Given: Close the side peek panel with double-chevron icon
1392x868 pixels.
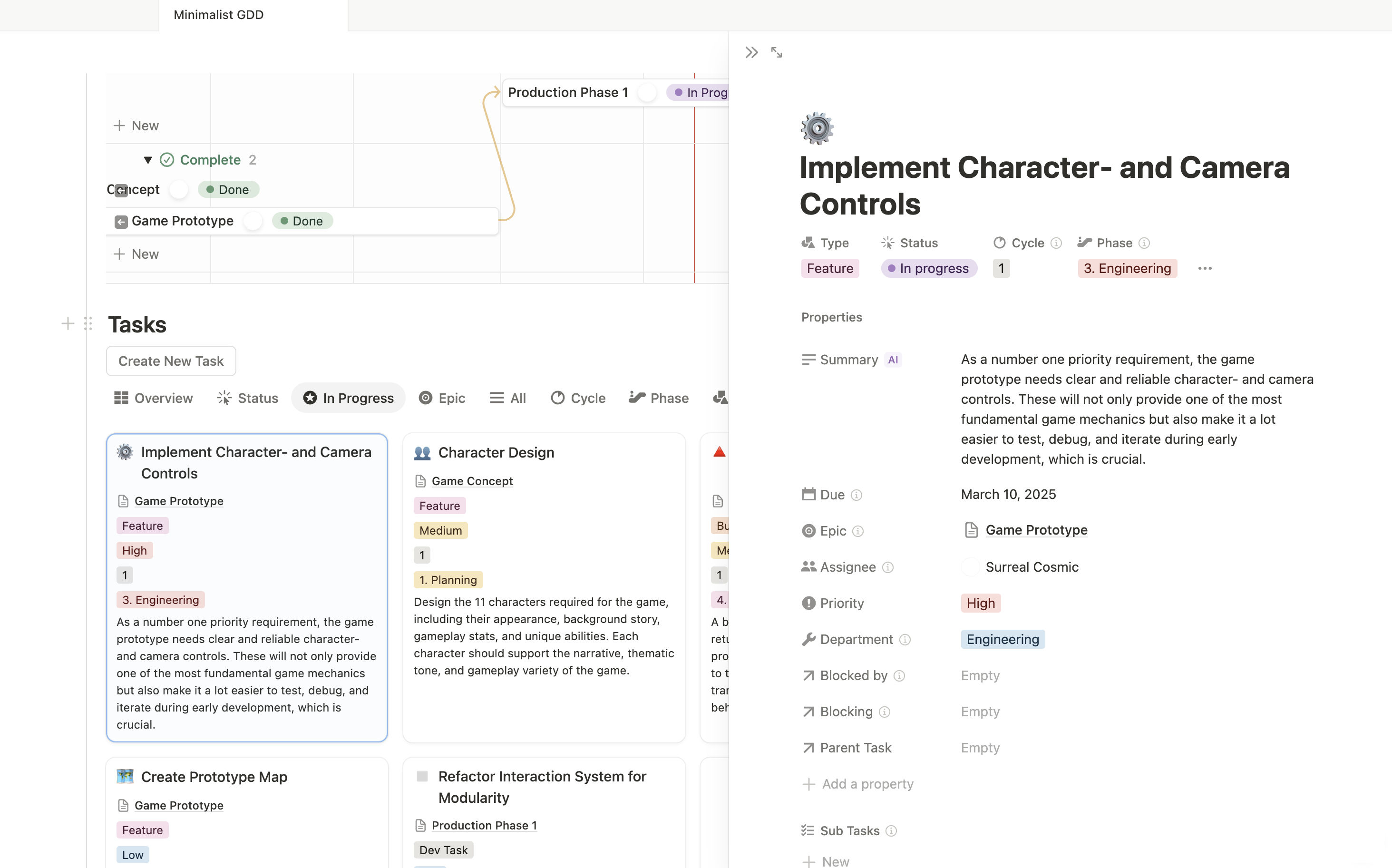Looking at the screenshot, I should (x=751, y=53).
